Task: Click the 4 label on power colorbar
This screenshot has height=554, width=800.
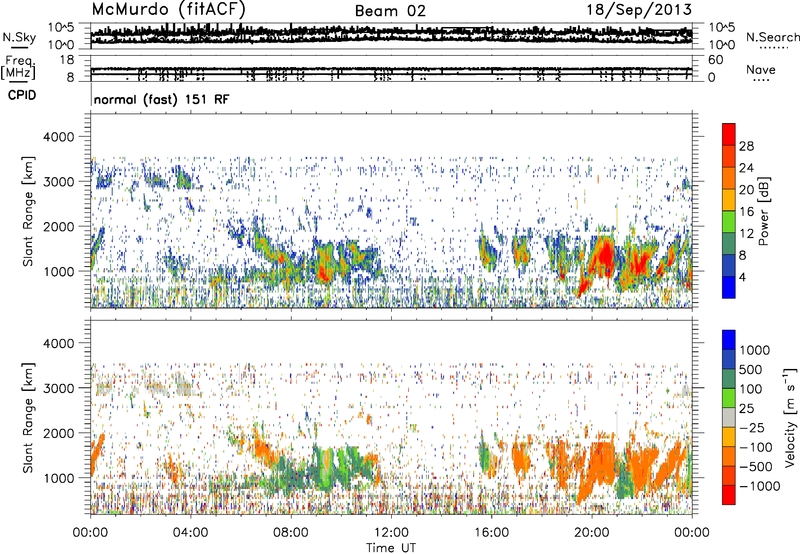Action: pyautogui.click(x=743, y=277)
